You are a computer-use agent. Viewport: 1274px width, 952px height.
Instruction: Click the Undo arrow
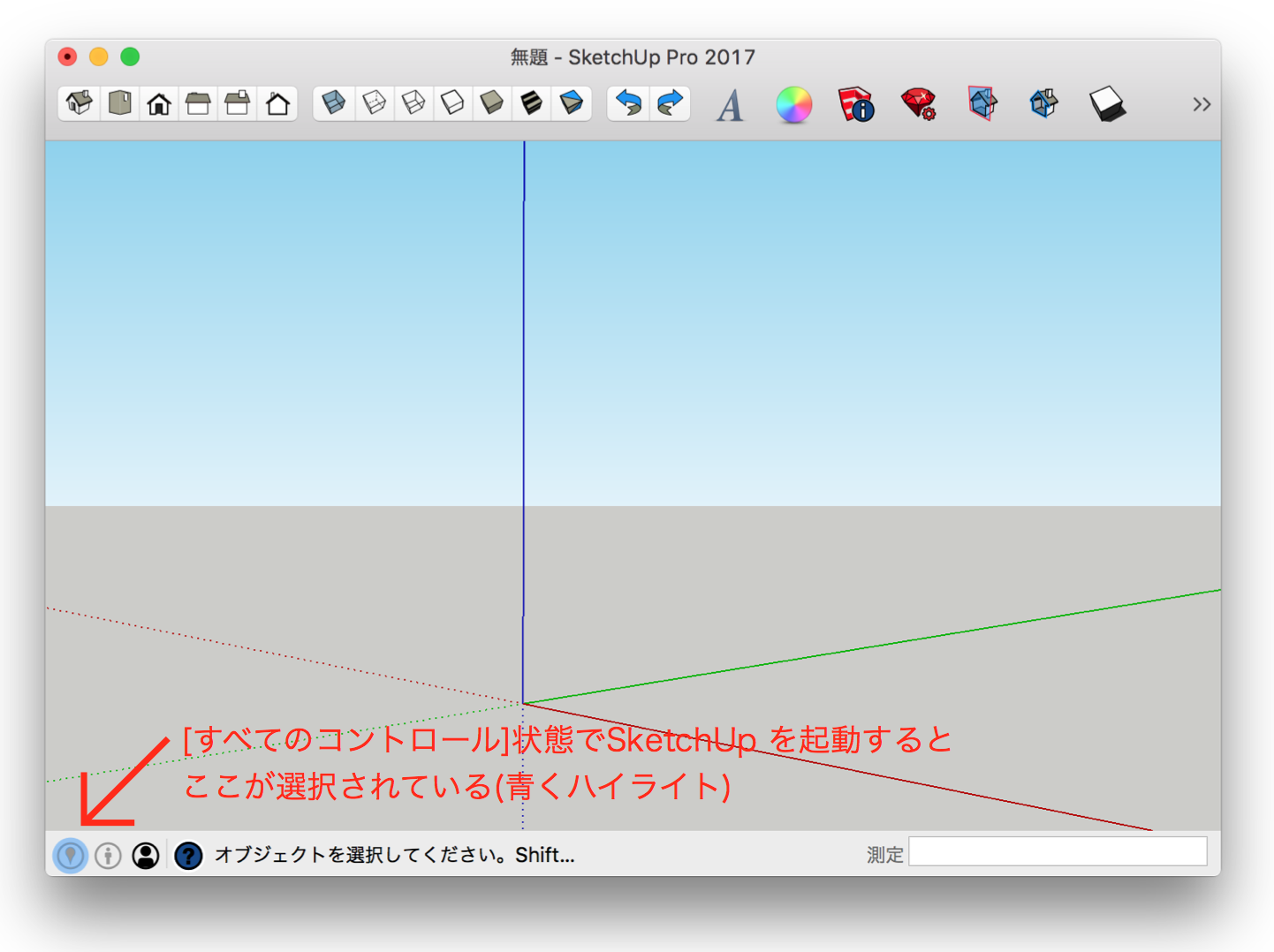coord(628,103)
